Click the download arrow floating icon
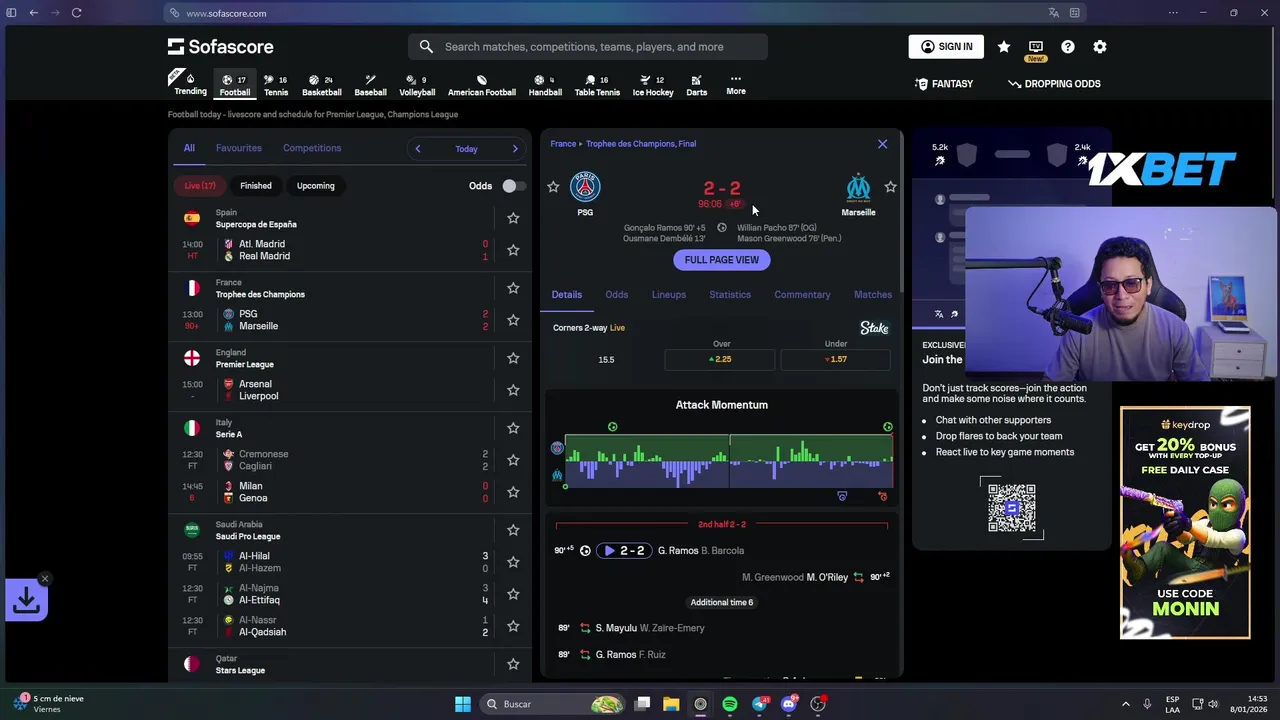Viewport: 1280px width, 720px height. click(26, 600)
